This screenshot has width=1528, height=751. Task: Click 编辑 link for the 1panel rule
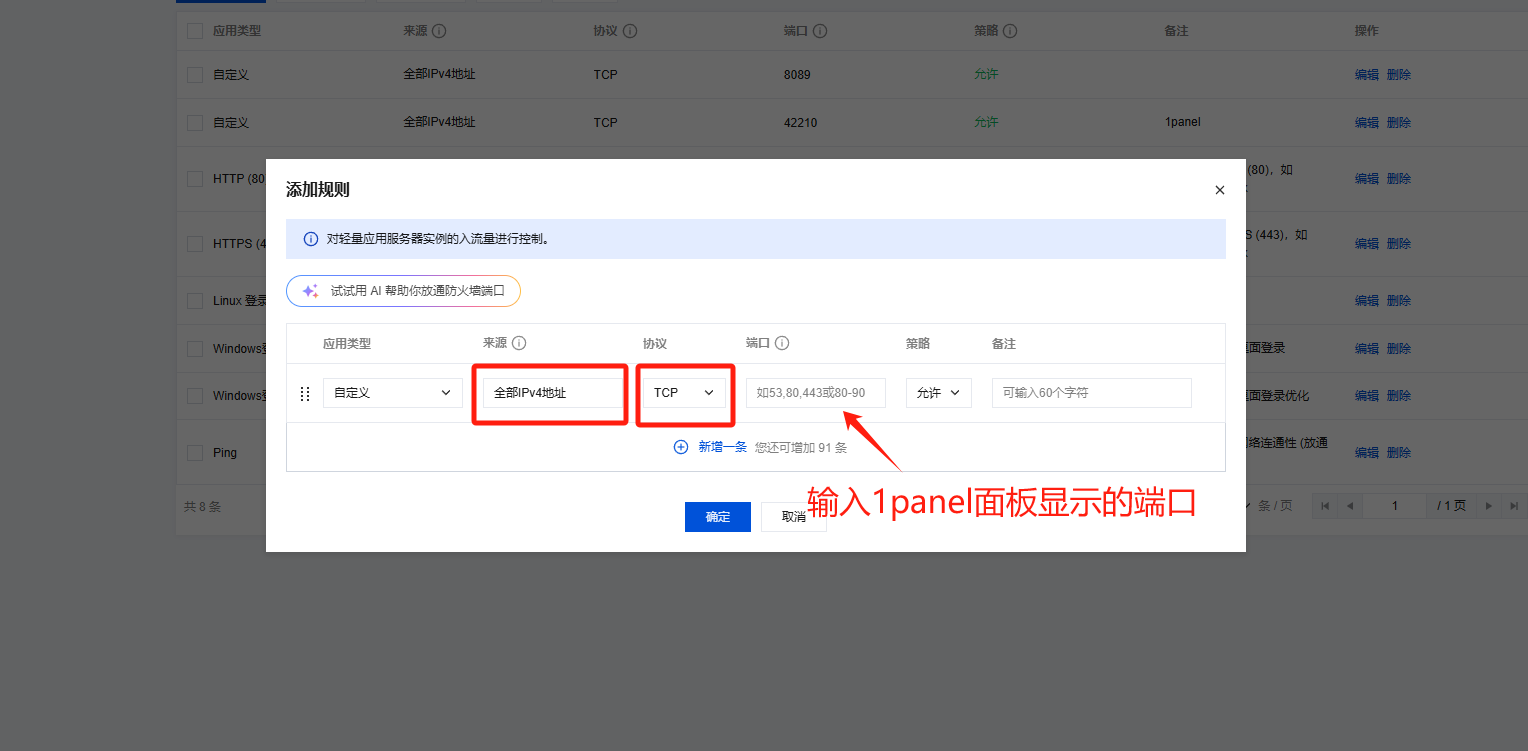pos(1366,123)
